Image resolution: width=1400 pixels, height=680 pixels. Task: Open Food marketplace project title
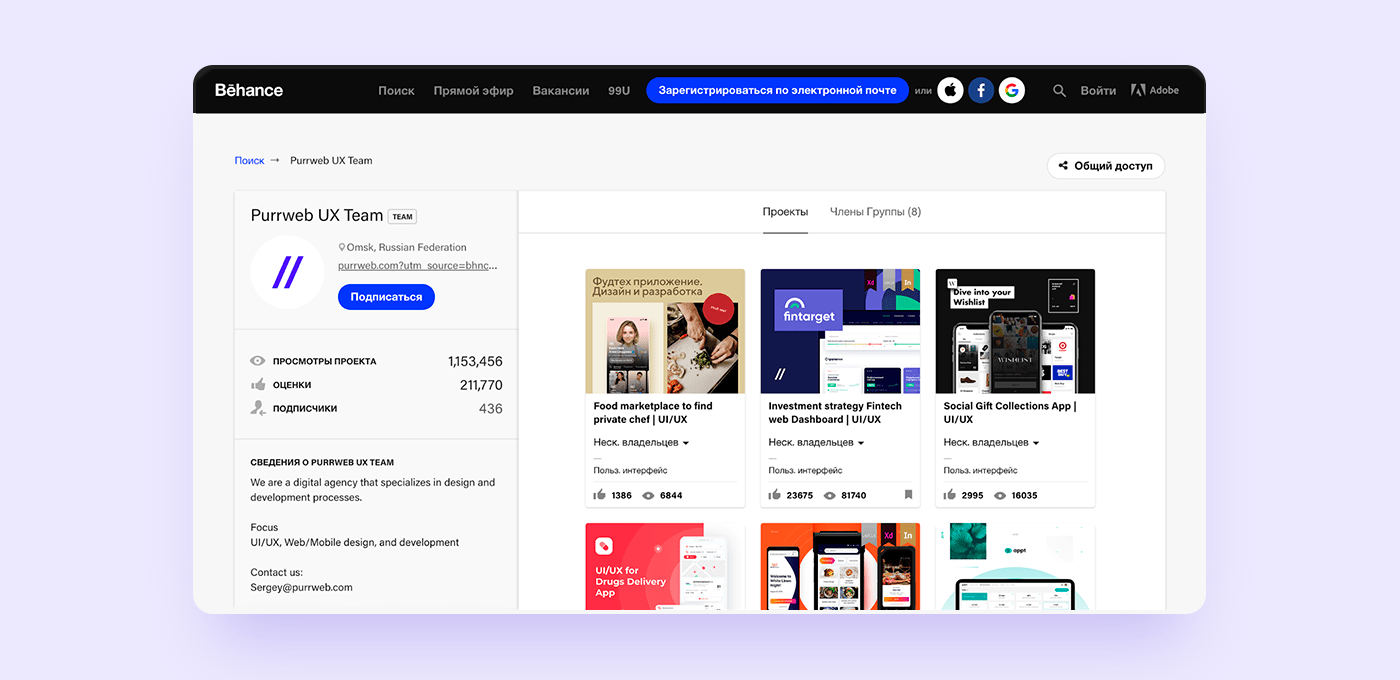click(x=653, y=413)
